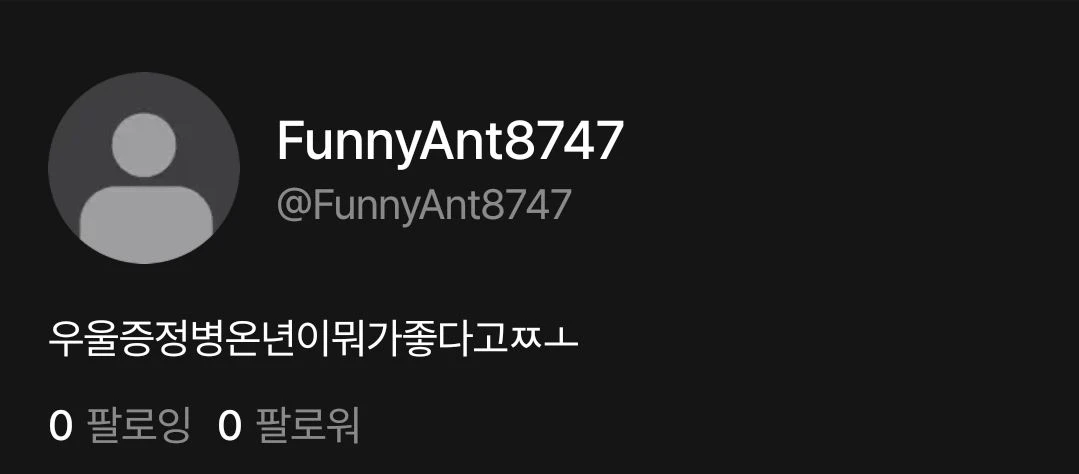This screenshot has width=1079, height=474.
Task: Open the 팔로잉 following list
Action: click(x=119, y=425)
